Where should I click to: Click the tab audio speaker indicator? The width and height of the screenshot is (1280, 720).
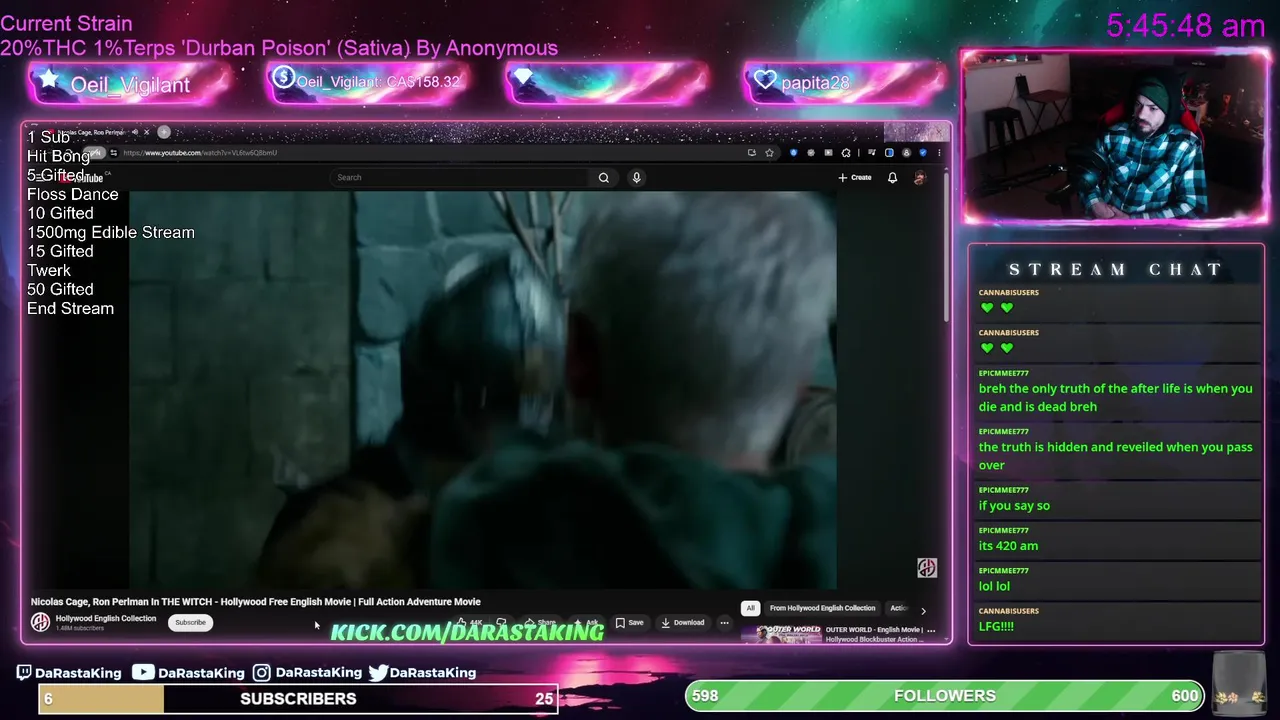pyautogui.click(x=134, y=132)
